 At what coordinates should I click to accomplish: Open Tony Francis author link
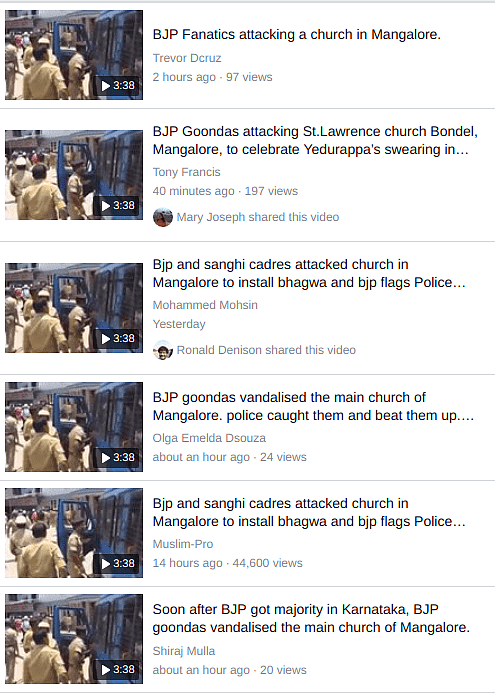click(186, 172)
